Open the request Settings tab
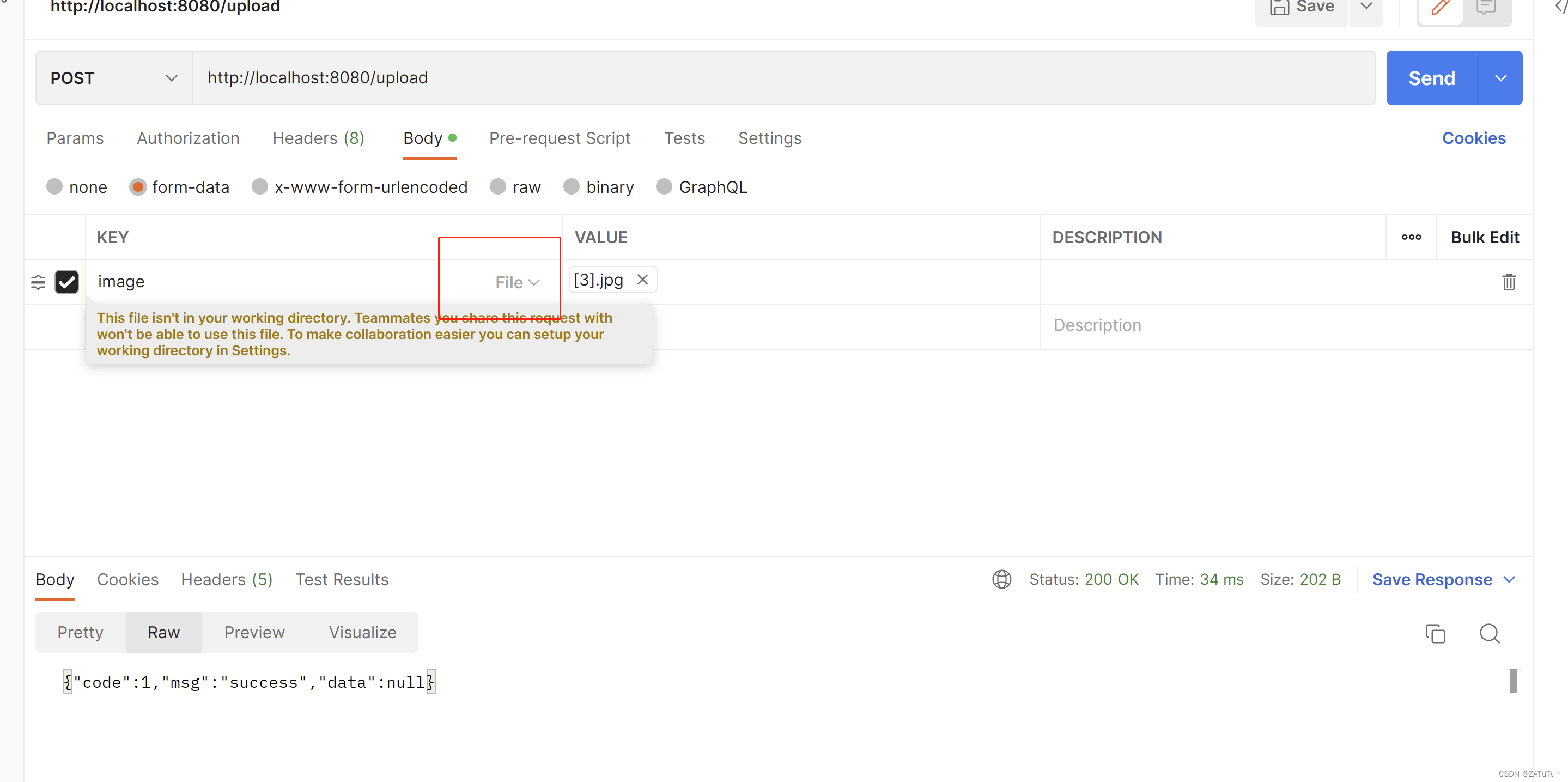 (769, 138)
